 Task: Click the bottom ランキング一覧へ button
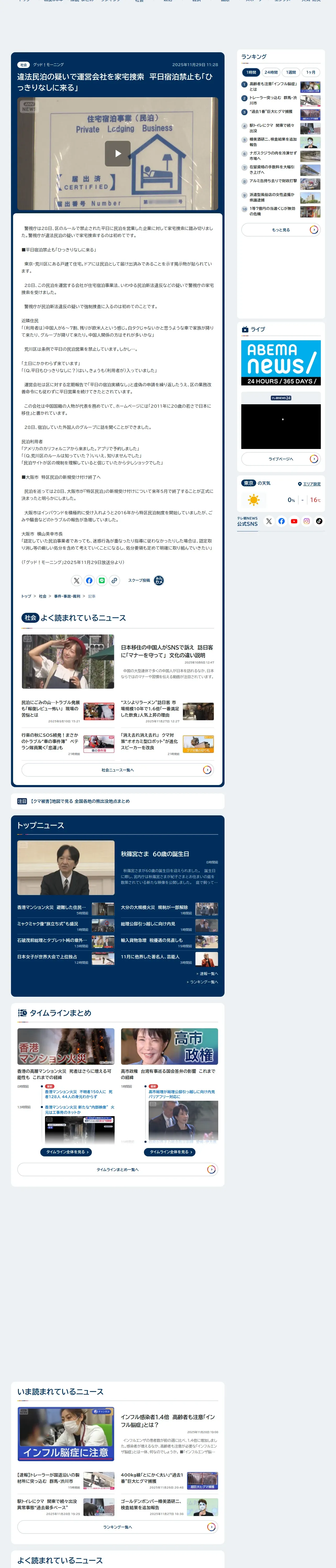[118, 1527]
